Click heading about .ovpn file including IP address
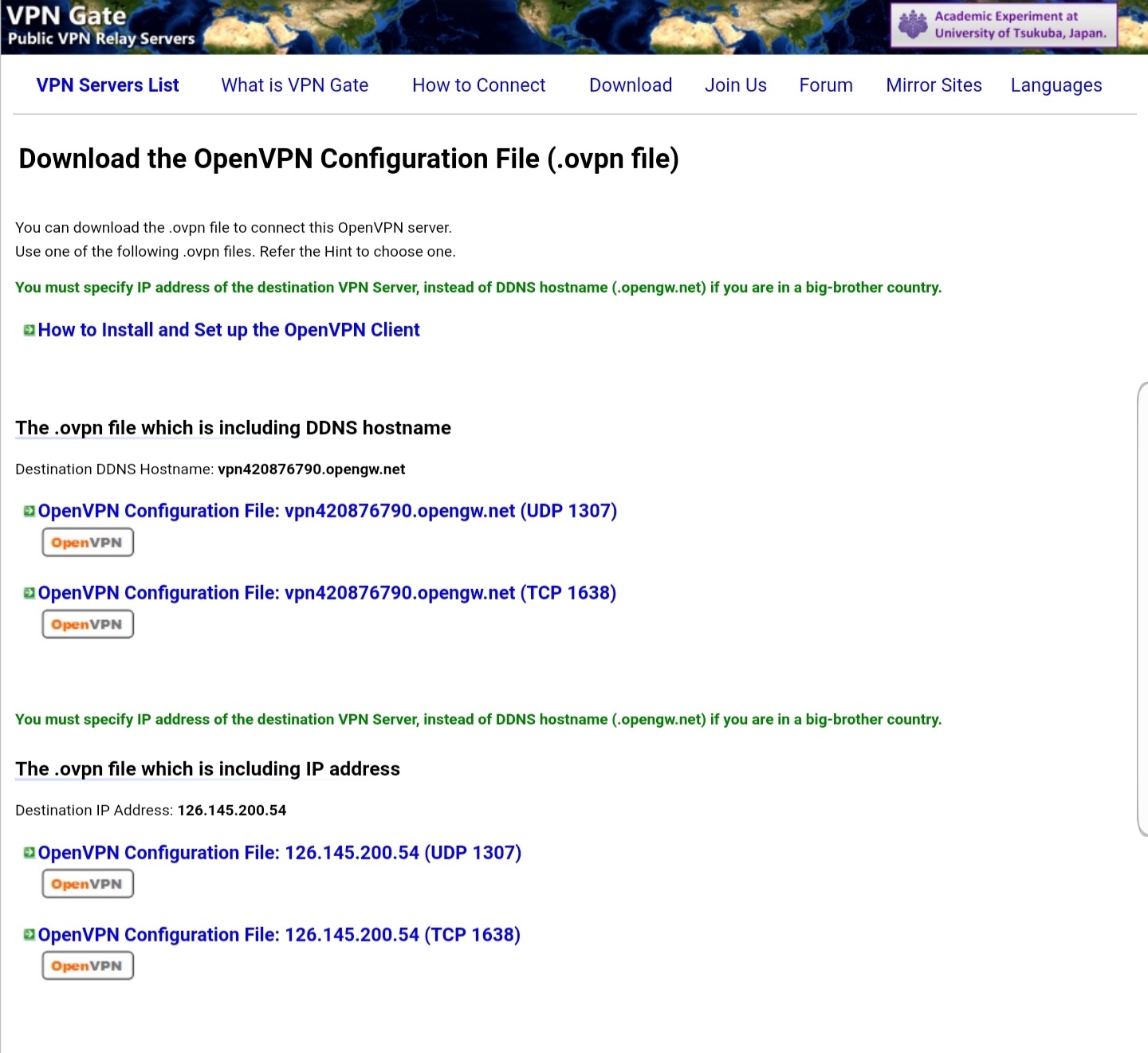 click(x=207, y=769)
